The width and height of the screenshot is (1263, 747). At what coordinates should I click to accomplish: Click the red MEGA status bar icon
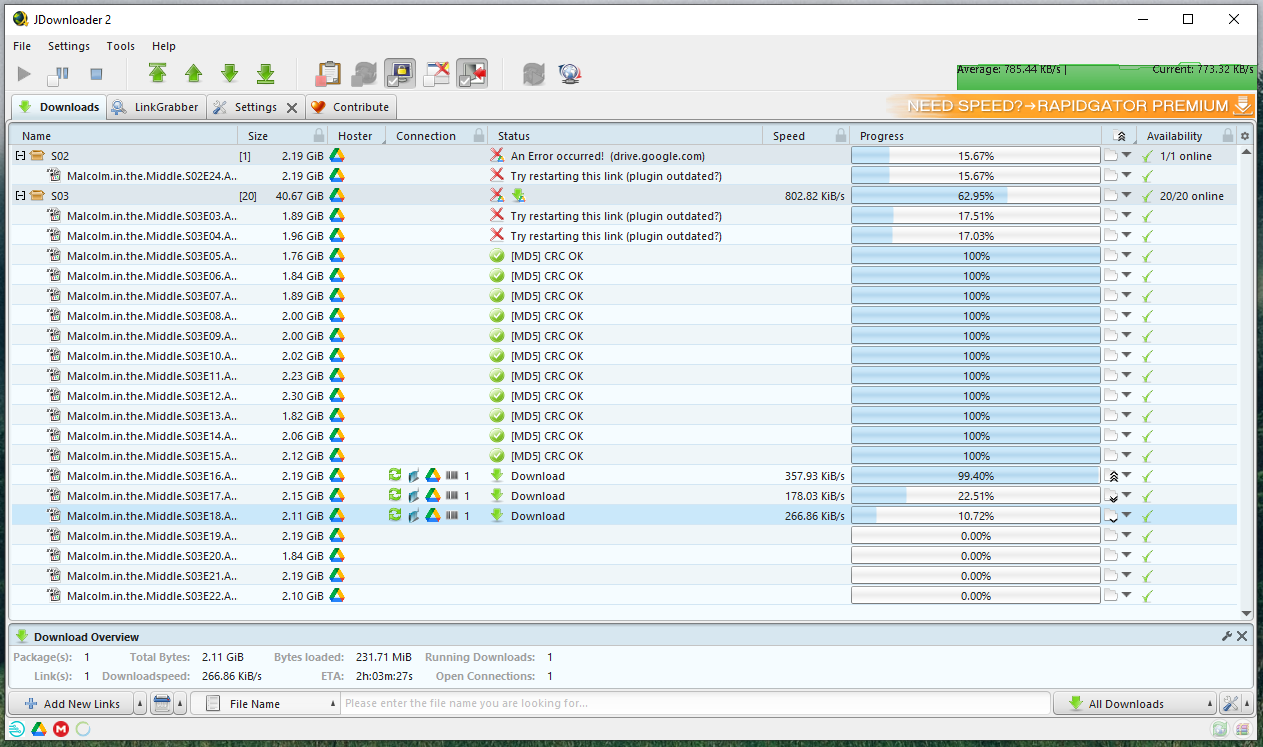pyautogui.click(x=61, y=728)
